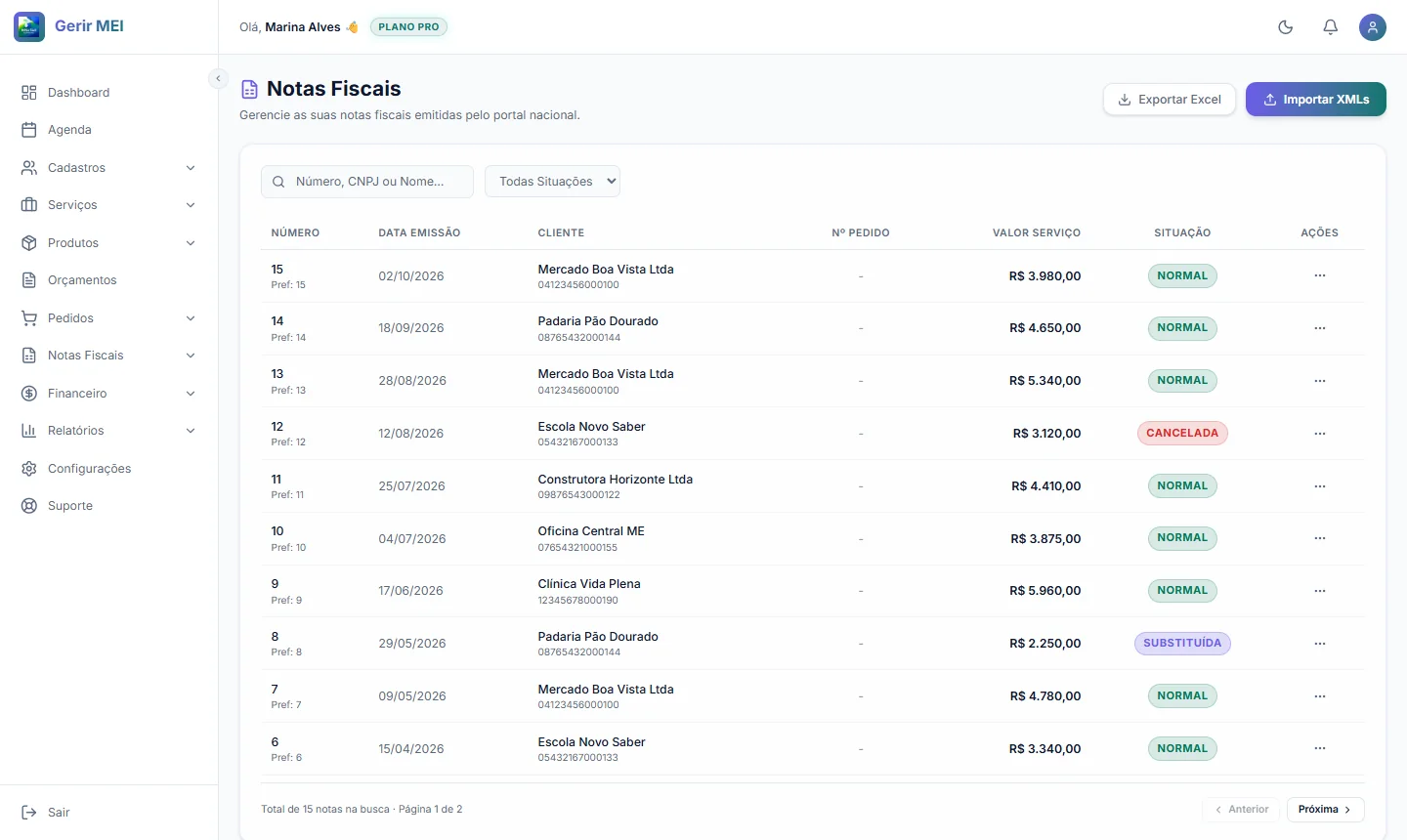Select the Oficina Central ME client name

(591, 531)
